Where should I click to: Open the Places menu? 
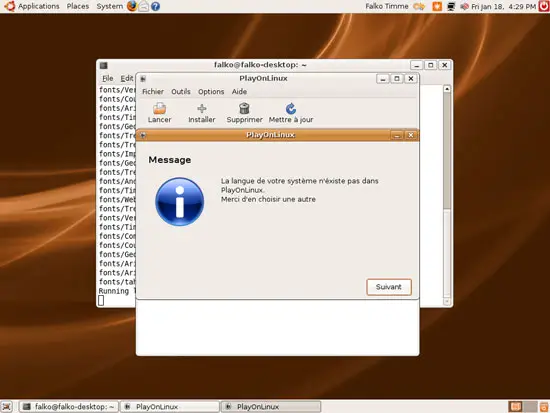pyautogui.click(x=78, y=6)
